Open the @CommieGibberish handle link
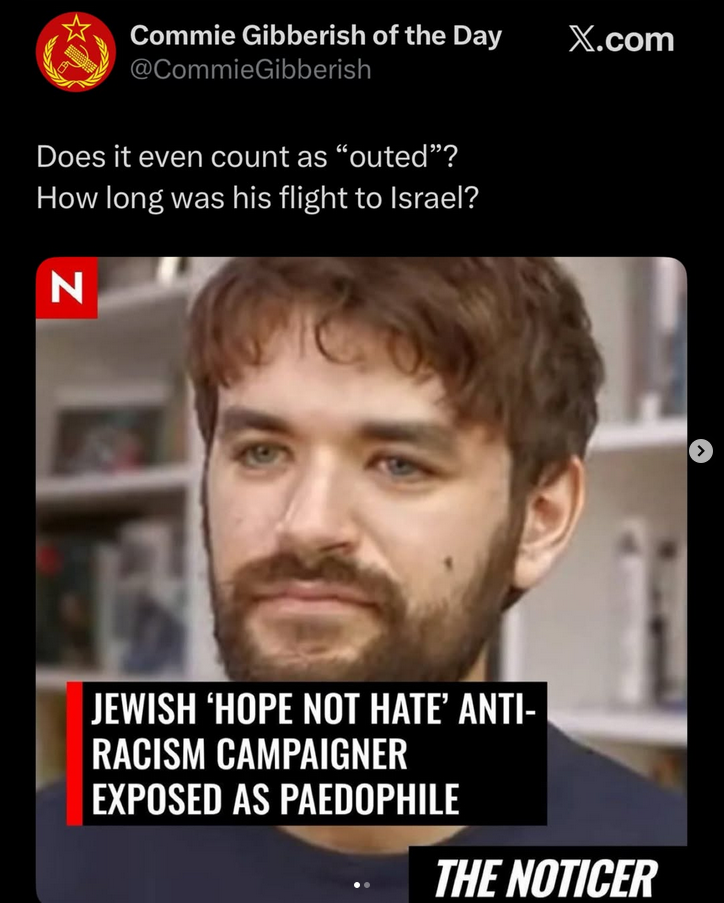Viewport: 724px width, 903px height. click(x=251, y=70)
